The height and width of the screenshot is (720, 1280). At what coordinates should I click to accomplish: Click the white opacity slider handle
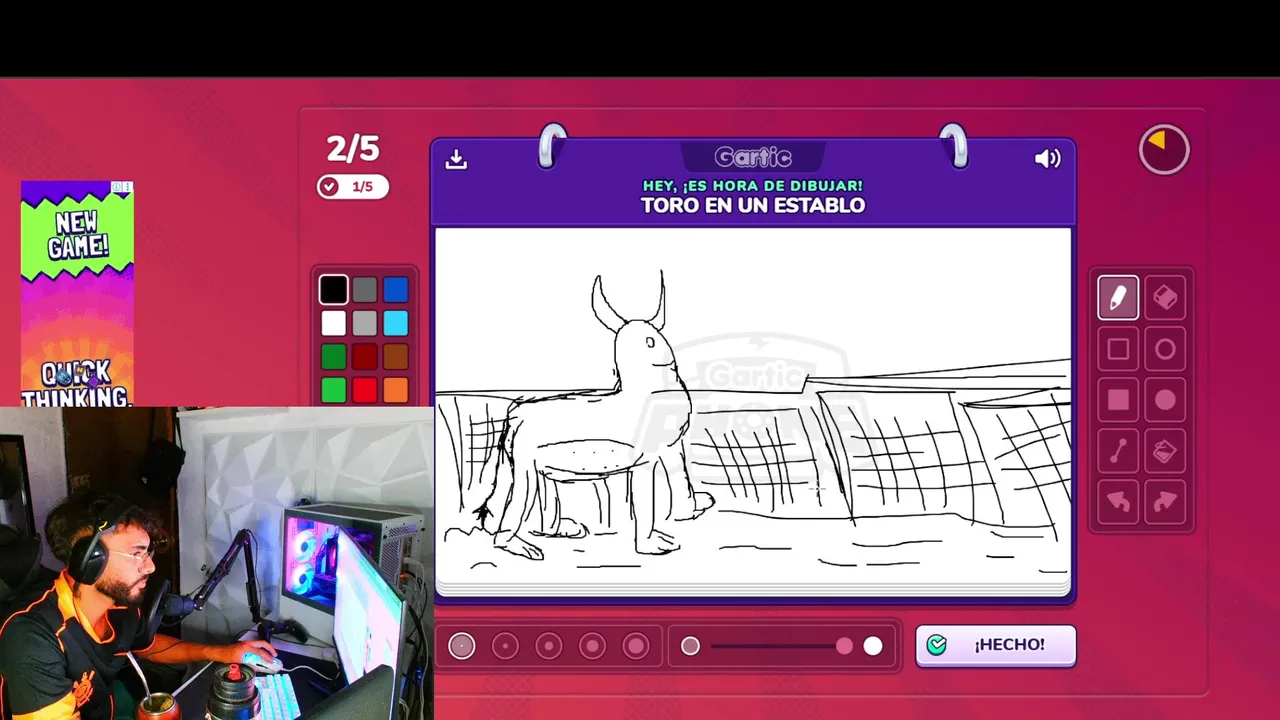(x=873, y=646)
